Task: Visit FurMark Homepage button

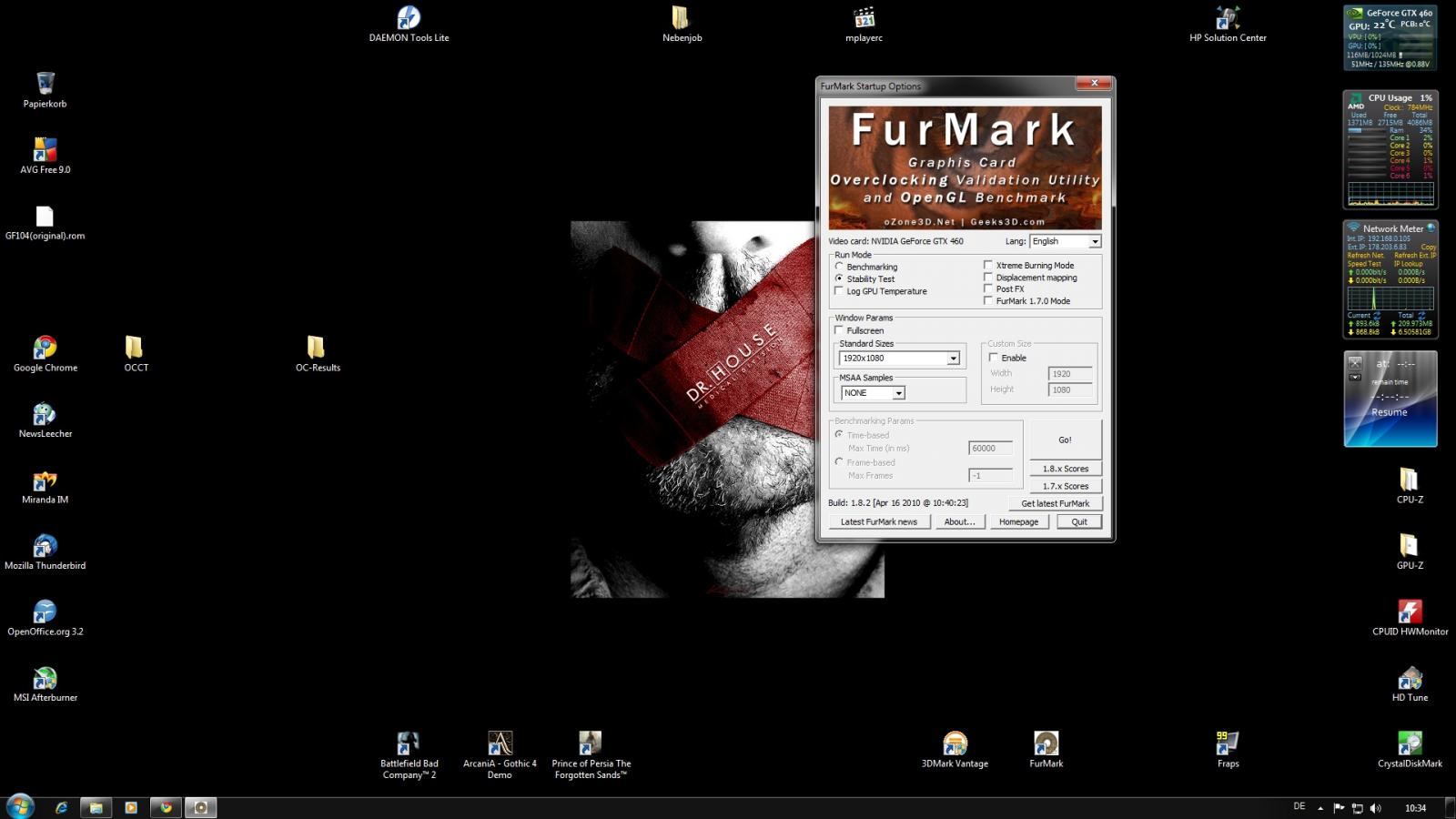Action: point(1018,521)
